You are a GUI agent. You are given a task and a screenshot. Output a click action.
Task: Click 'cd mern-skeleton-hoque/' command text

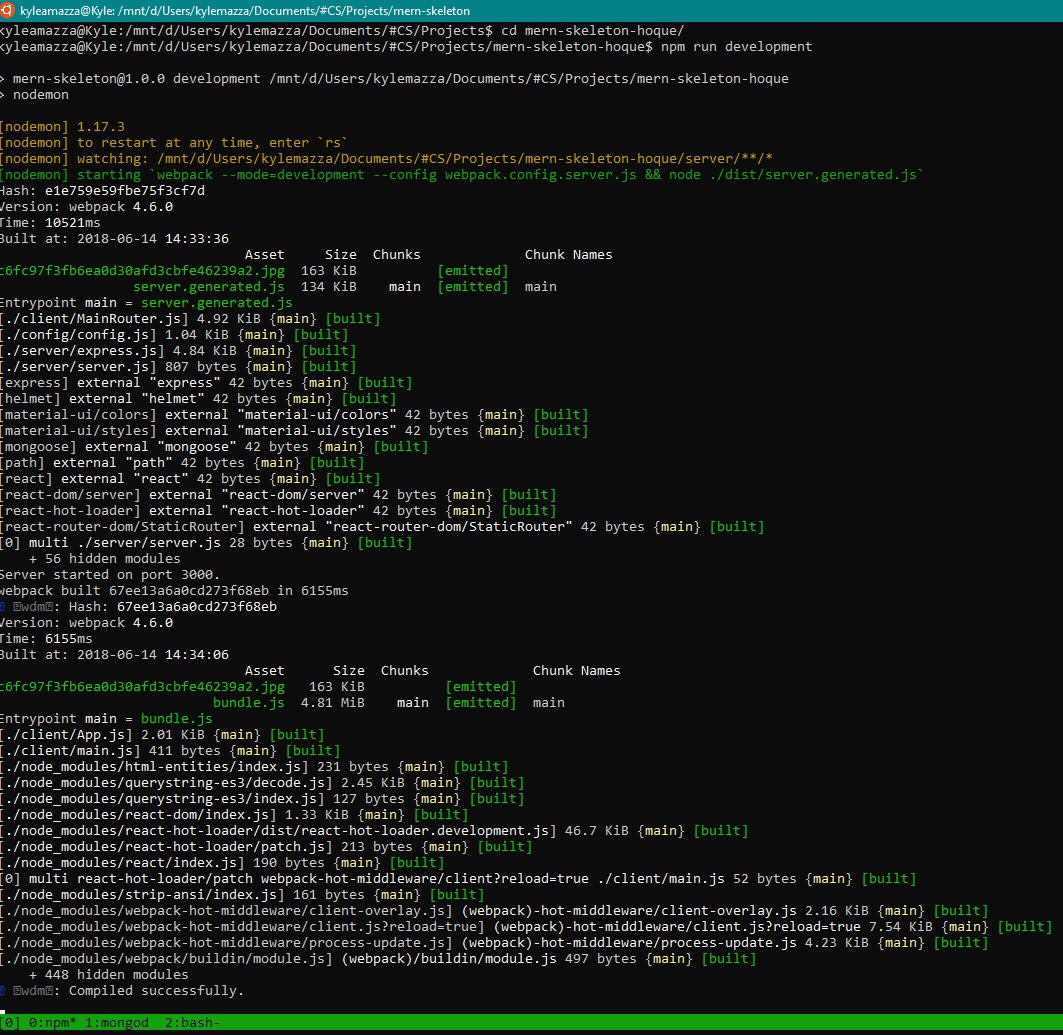(x=593, y=31)
